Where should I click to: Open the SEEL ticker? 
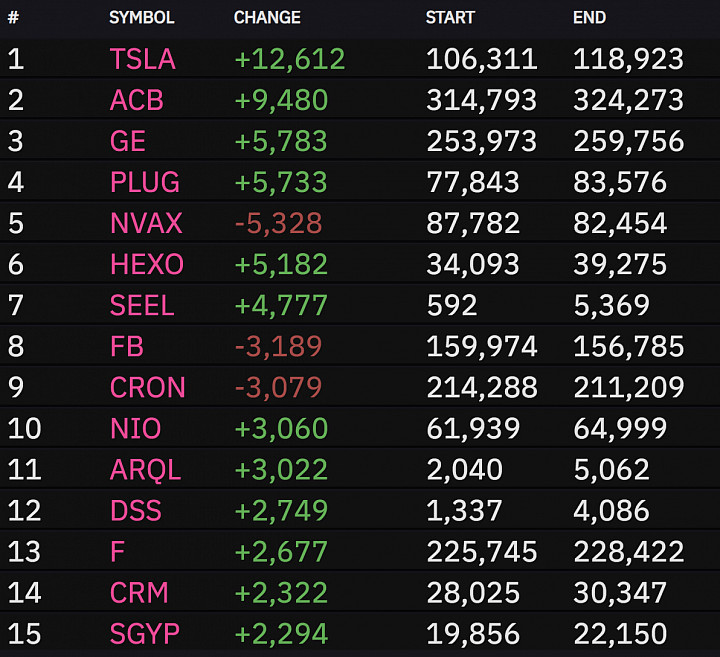142,305
